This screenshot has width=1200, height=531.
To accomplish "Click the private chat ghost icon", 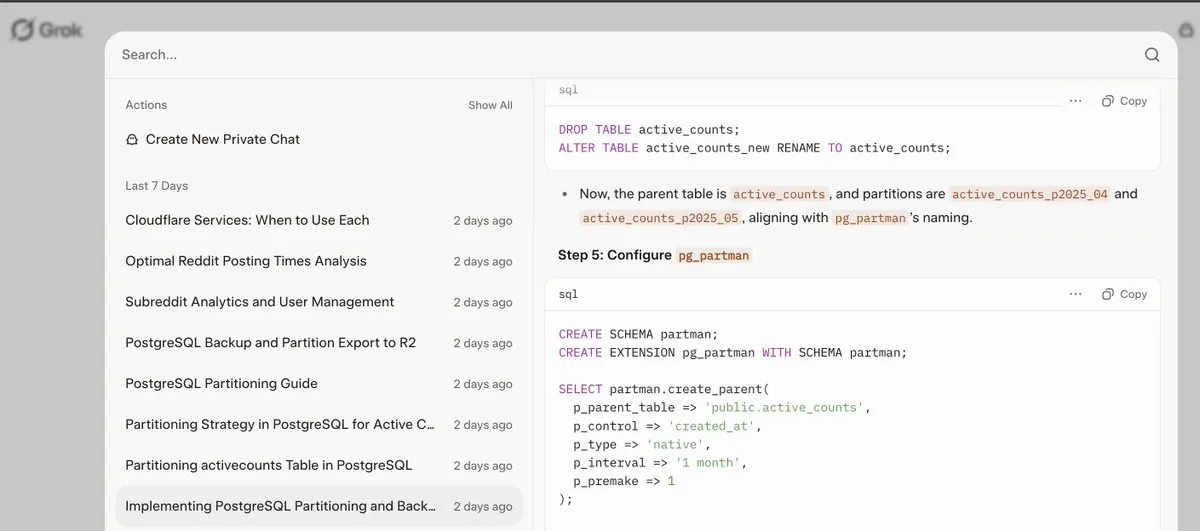I will coord(132,140).
